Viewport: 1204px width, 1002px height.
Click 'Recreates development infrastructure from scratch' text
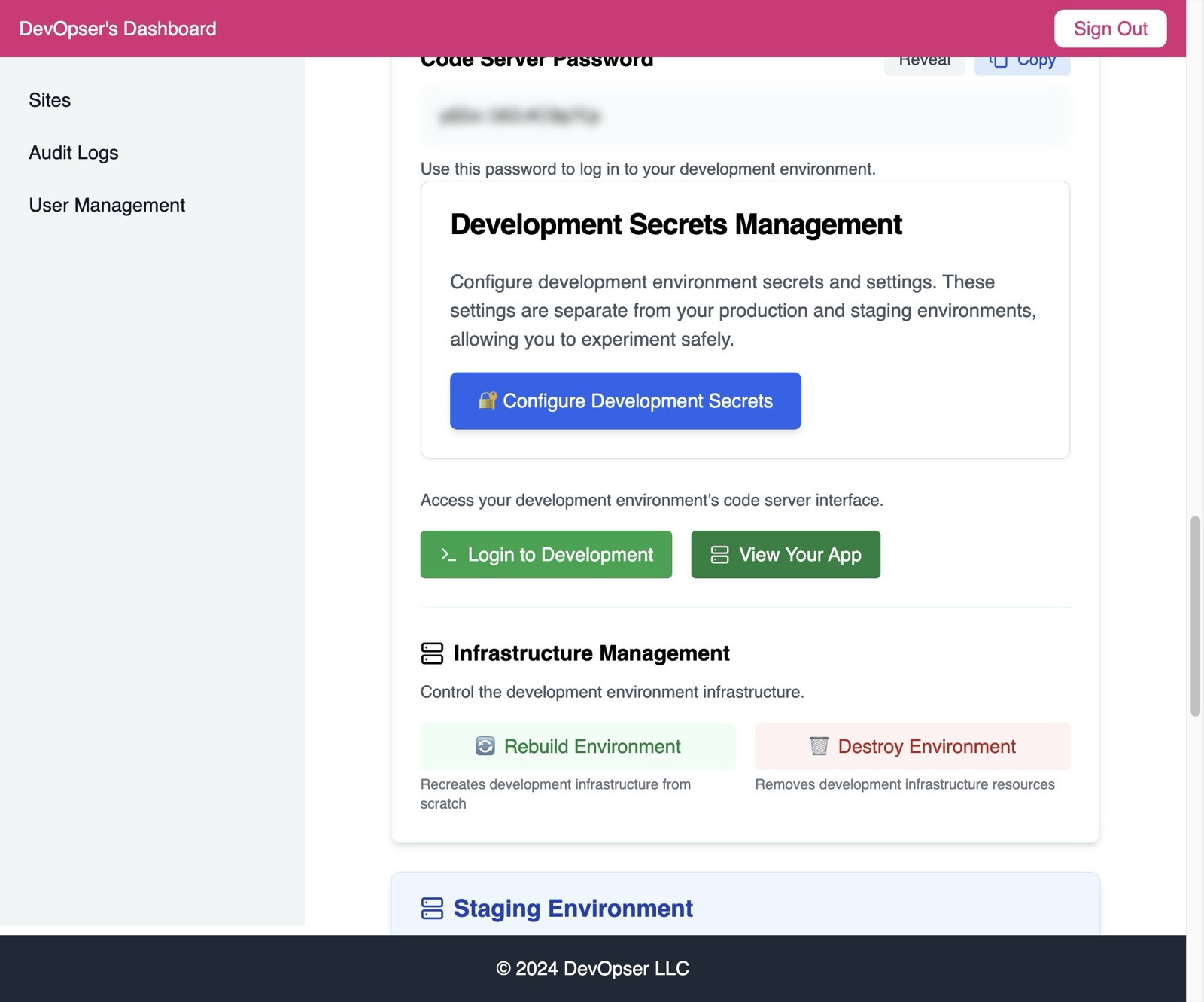coord(555,794)
